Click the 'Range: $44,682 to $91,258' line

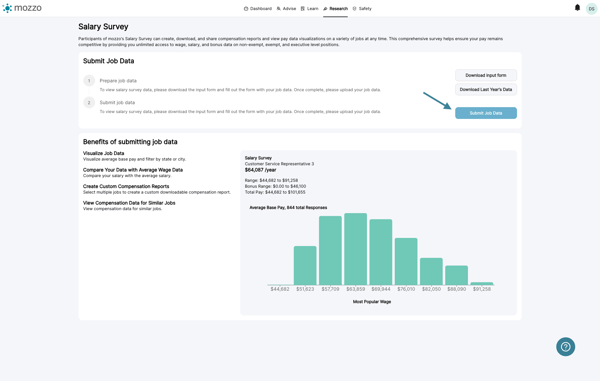[x=271, y=180]
